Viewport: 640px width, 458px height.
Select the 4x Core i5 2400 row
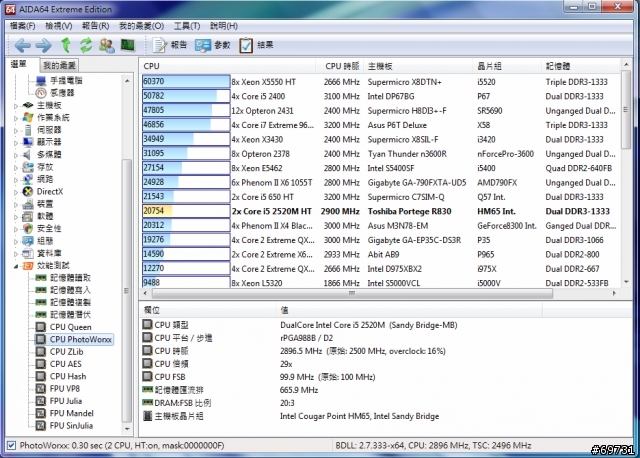(x=380, y=96)
